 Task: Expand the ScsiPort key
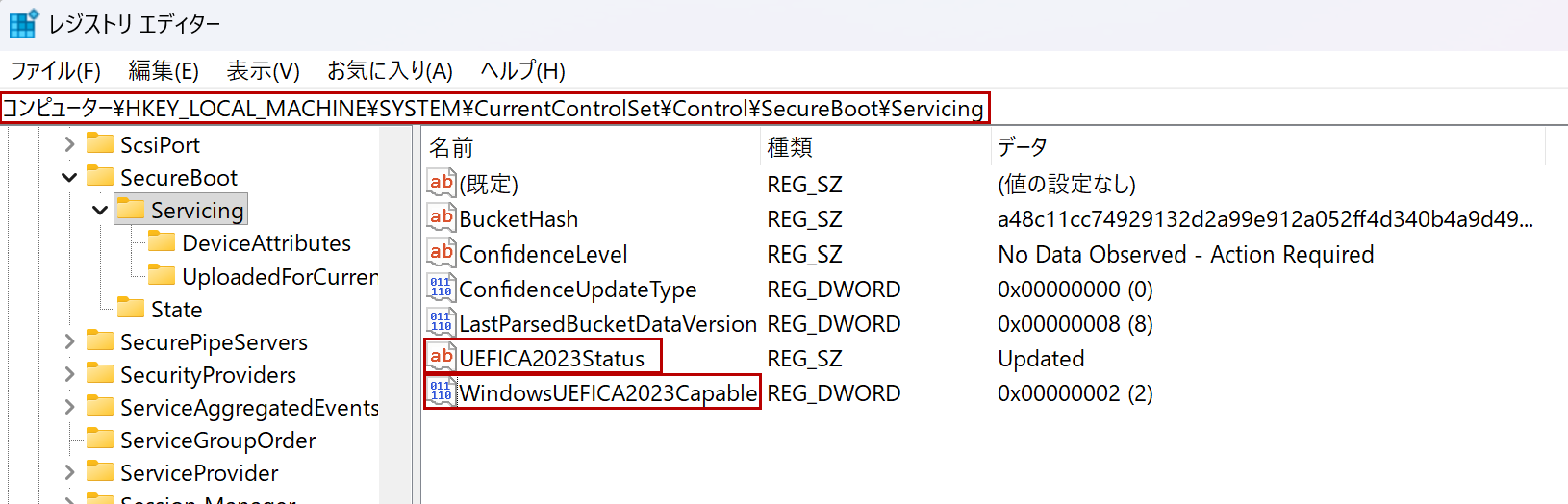(x=69, y=145)
